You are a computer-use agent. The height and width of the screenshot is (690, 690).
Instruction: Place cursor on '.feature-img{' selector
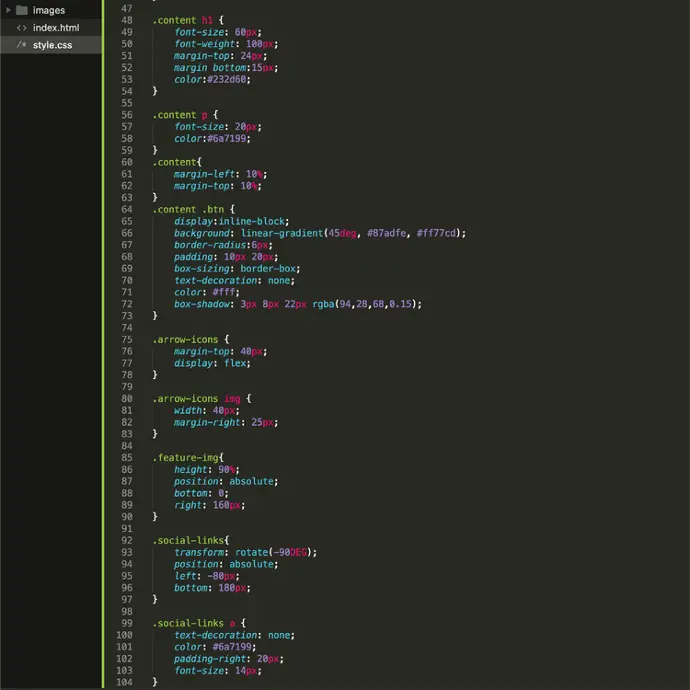pyautogui.click(x=188, y=458)
